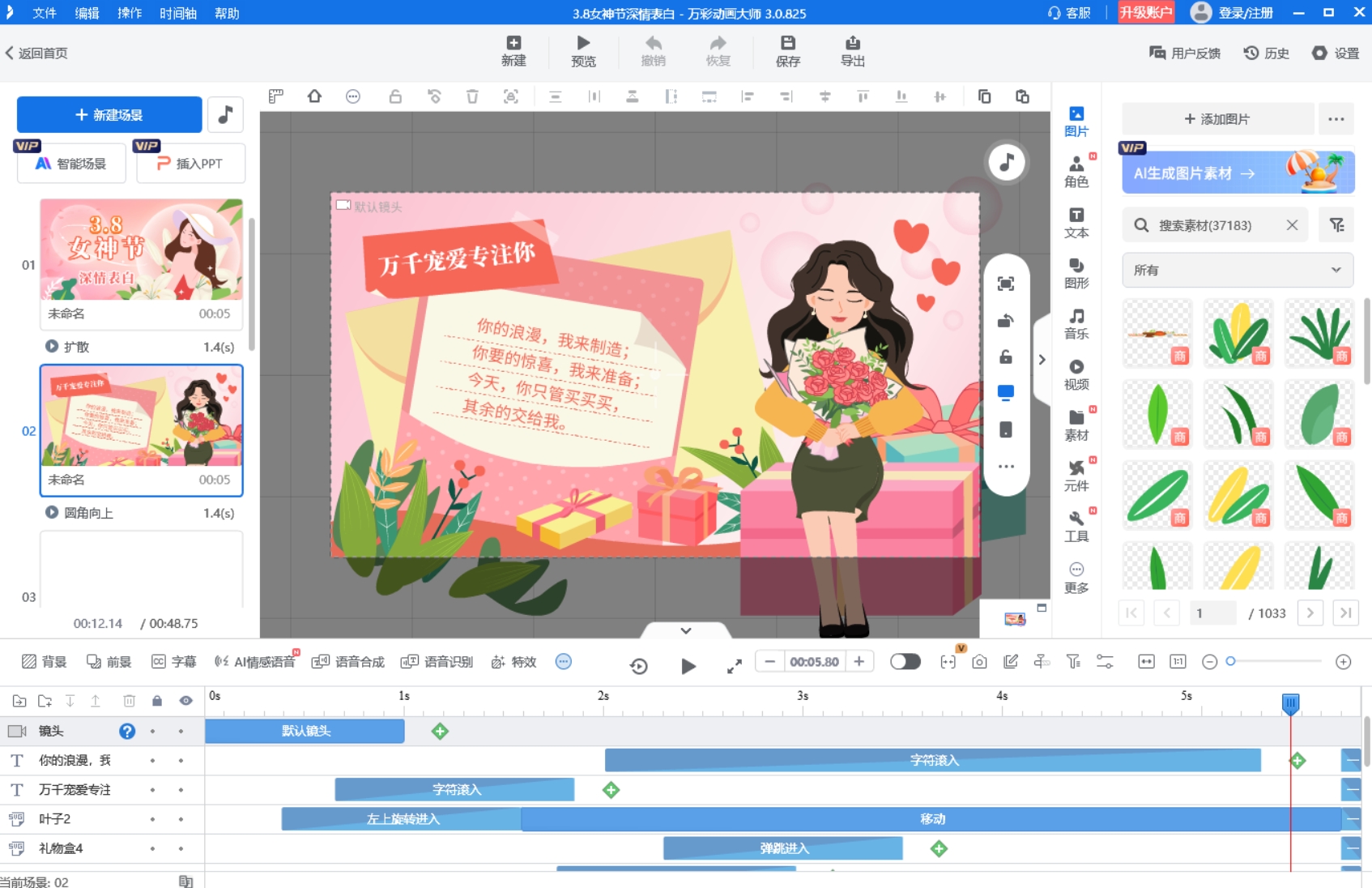This screenshot has height=888, width=1372.
Task: Toggle the lock icon in timeline header
Action: click(x=157, y=701)
